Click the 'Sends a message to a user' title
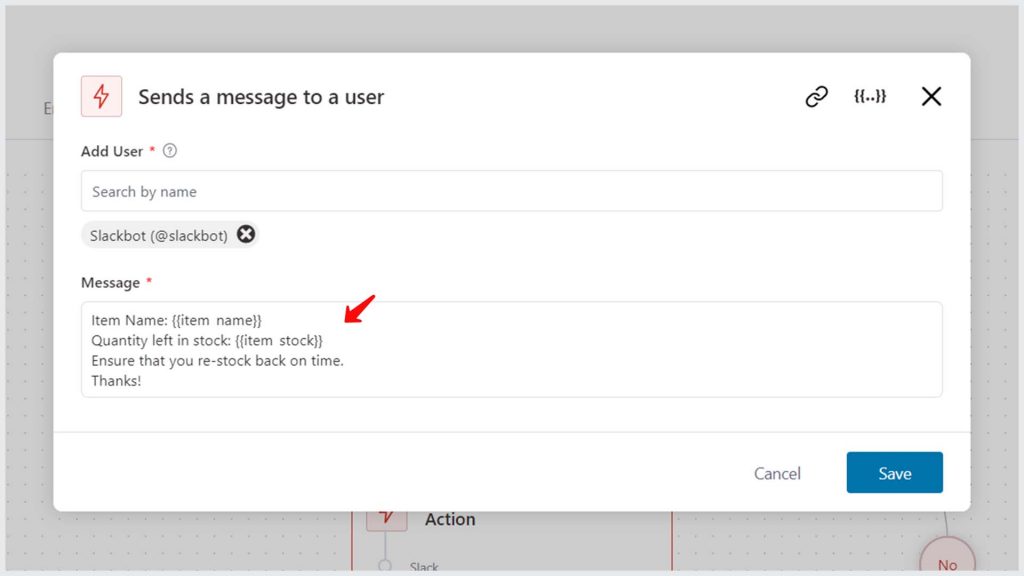Image resolution: width=1024 pixels, height=576 pixels. coord(261,97)
